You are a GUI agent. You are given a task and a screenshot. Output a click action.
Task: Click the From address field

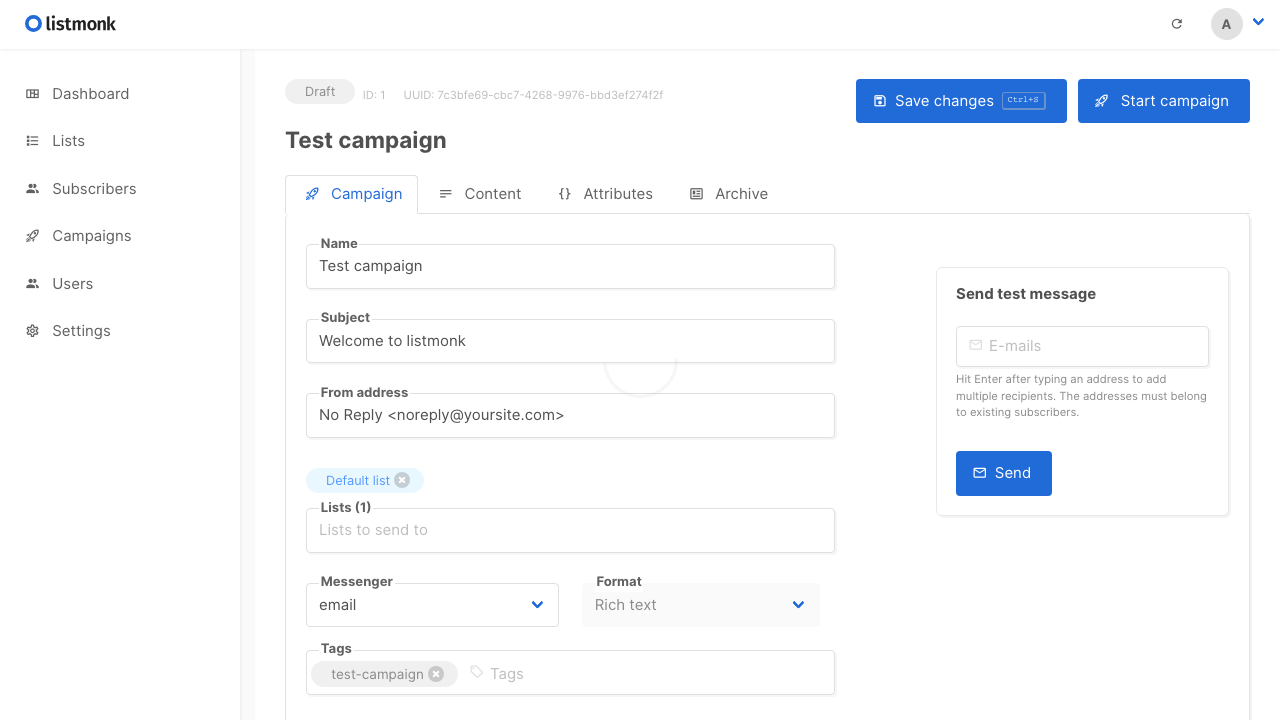[x=570, y=415]
